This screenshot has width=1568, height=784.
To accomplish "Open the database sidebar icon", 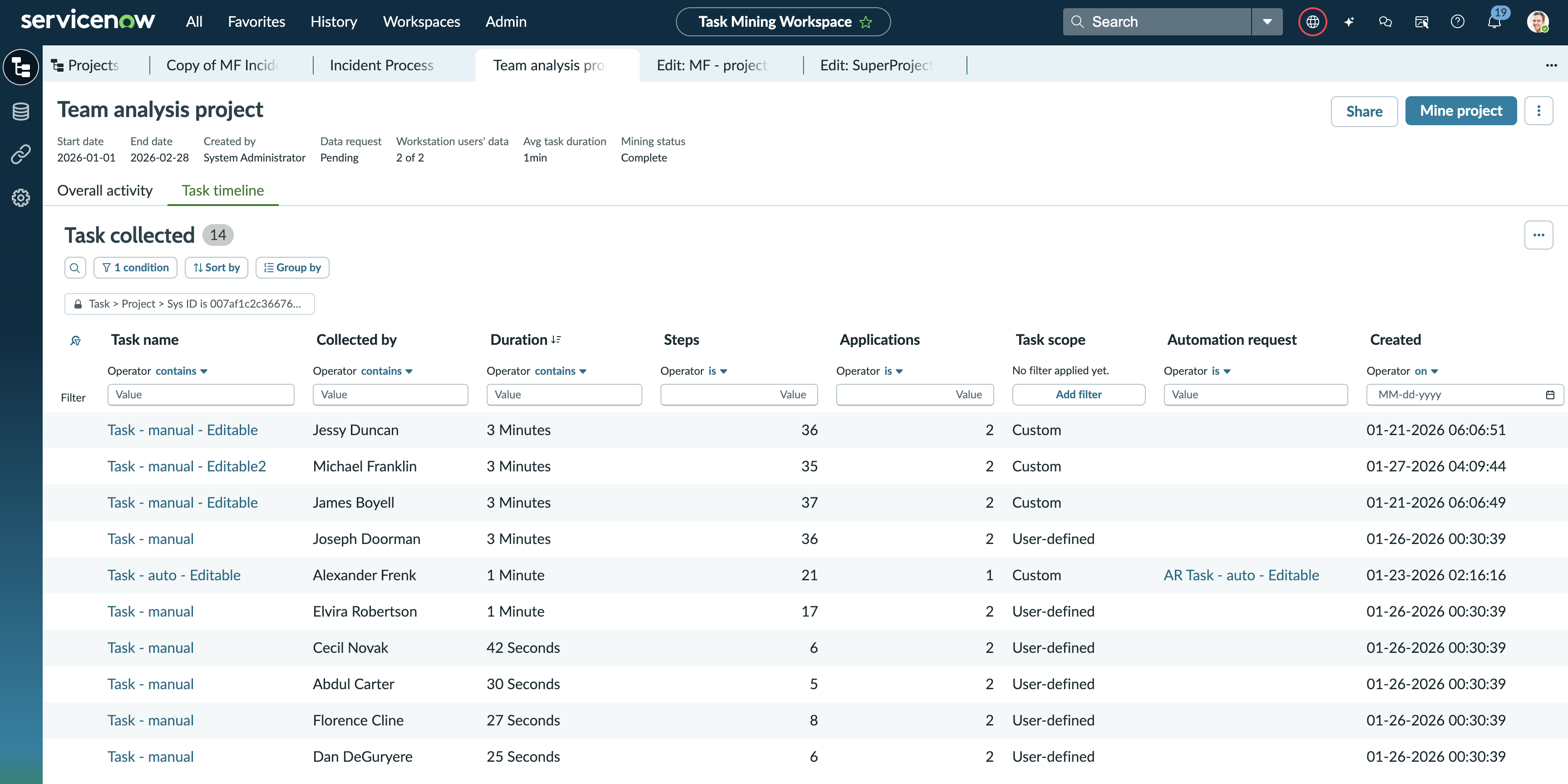I will pyautogui.click(x=21, y=111).
